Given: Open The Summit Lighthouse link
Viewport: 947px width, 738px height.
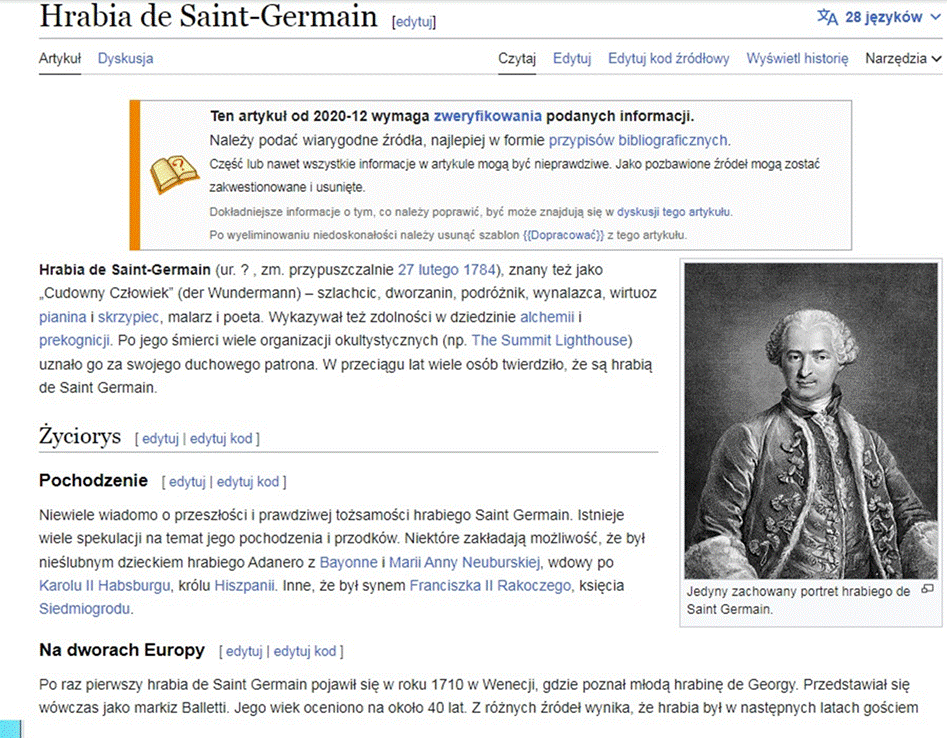Looking at the screenshot, I should [x=550, y=340].
